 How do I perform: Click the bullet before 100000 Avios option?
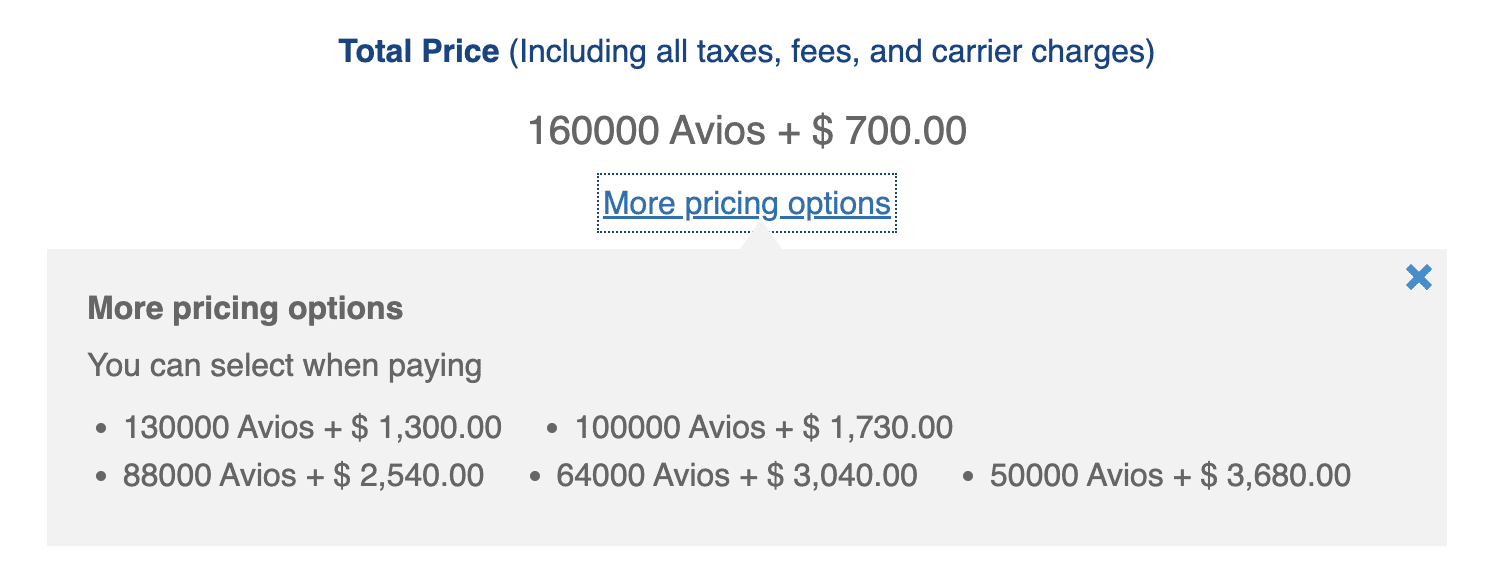[552, 429]
